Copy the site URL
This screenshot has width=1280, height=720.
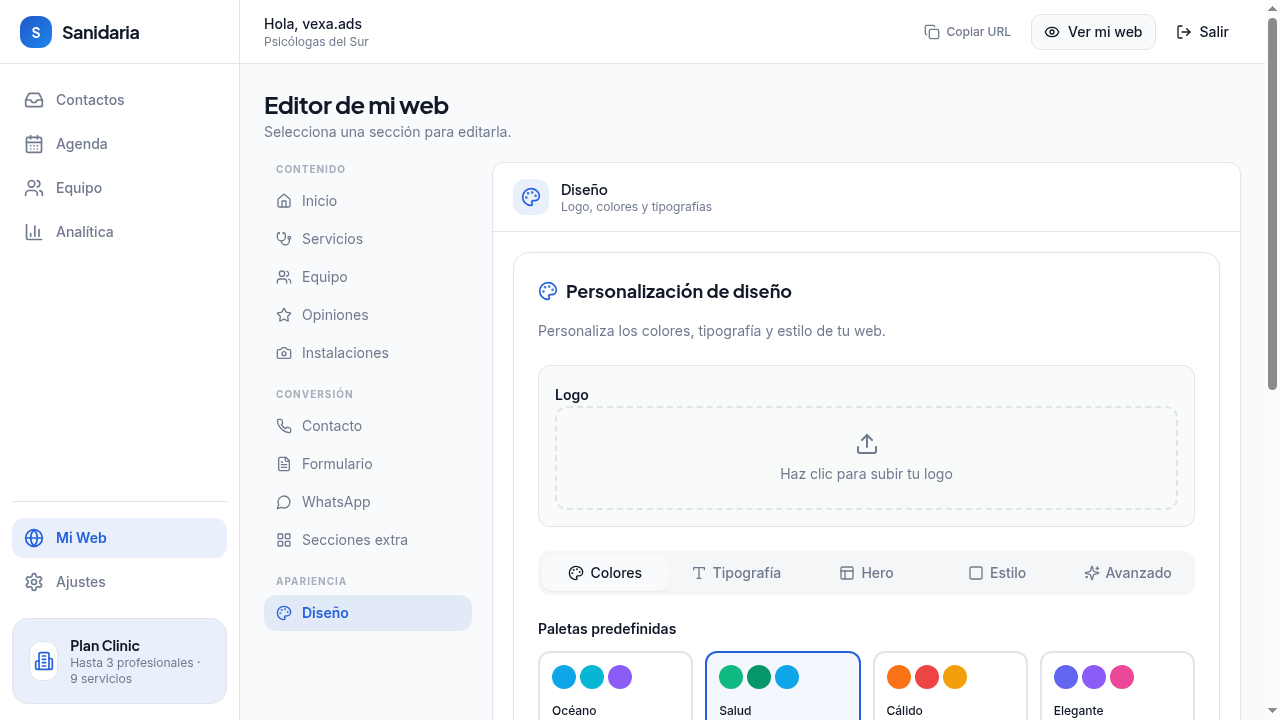[x=968, y=32]
